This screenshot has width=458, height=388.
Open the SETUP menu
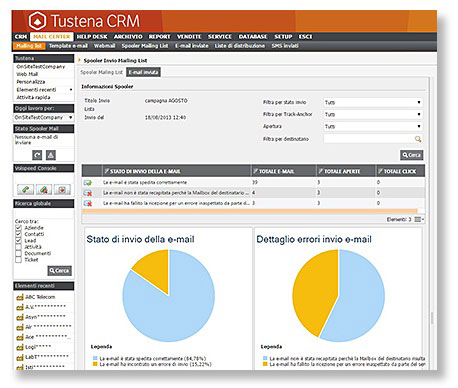tap(283, 36)
